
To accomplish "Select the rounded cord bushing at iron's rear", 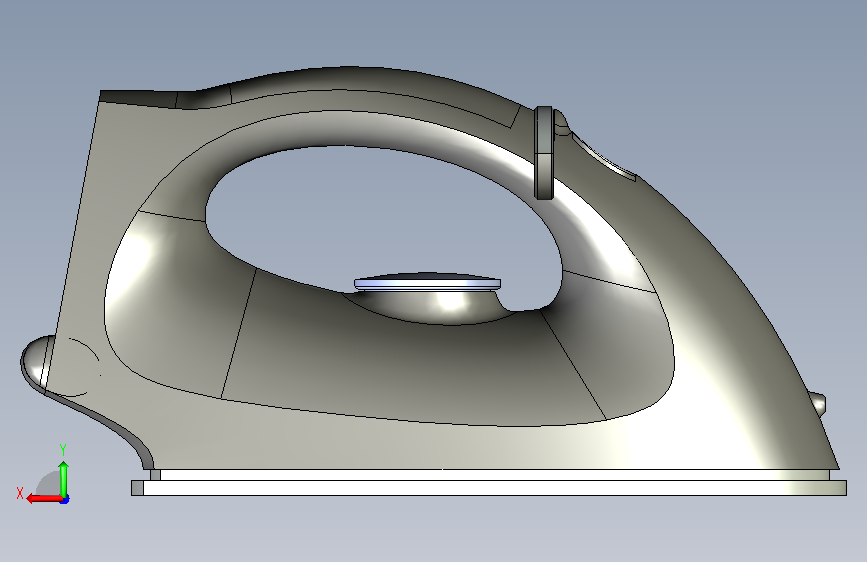I will pyautogui.click(x=38, y=362).
